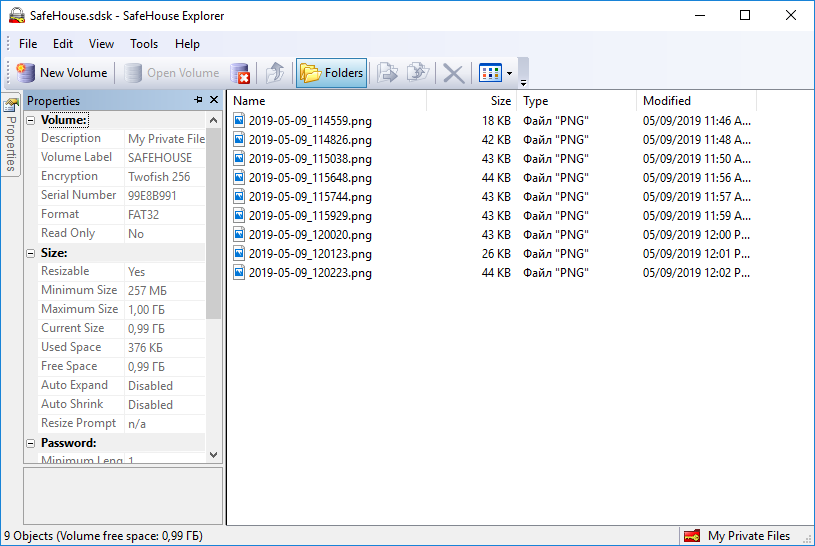The width and height of the screenshot is (815, 546).
Task: Click the Delete X icon in toolbar
Action: [x=453, y=73]
